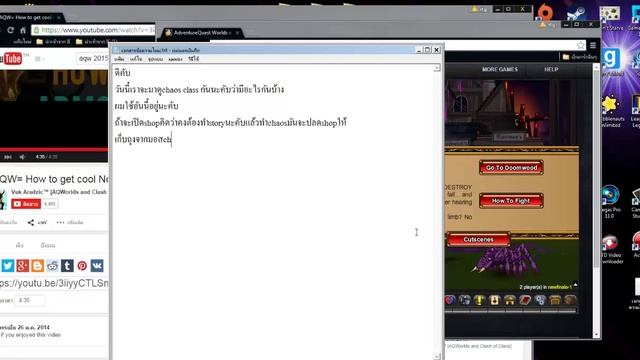This screenshot has width=640, height=360.
Task: Seek on the red video progress bar
Action: click(x=54, y=150)
